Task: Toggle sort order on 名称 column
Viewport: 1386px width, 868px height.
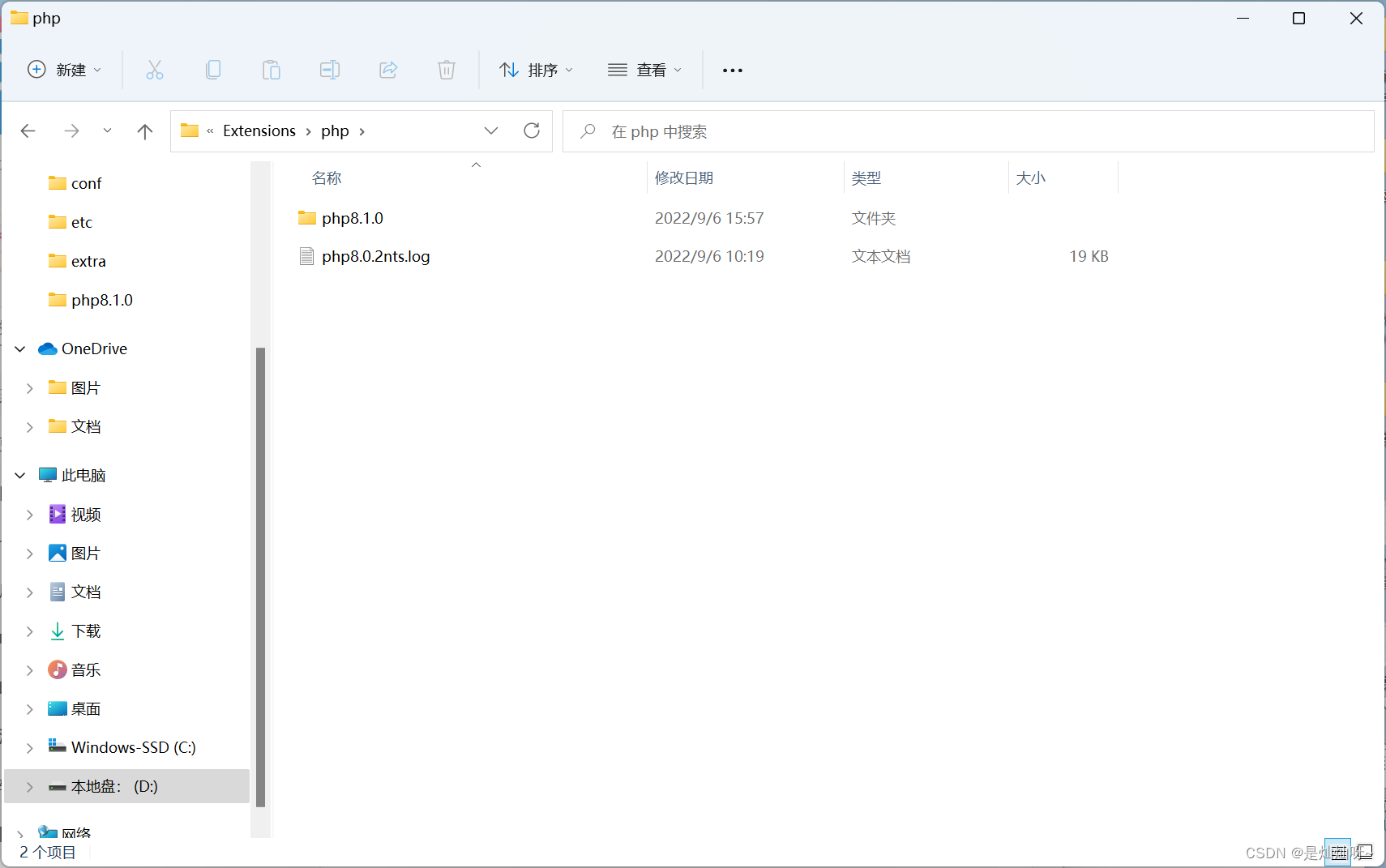Action: click(327, 177)
